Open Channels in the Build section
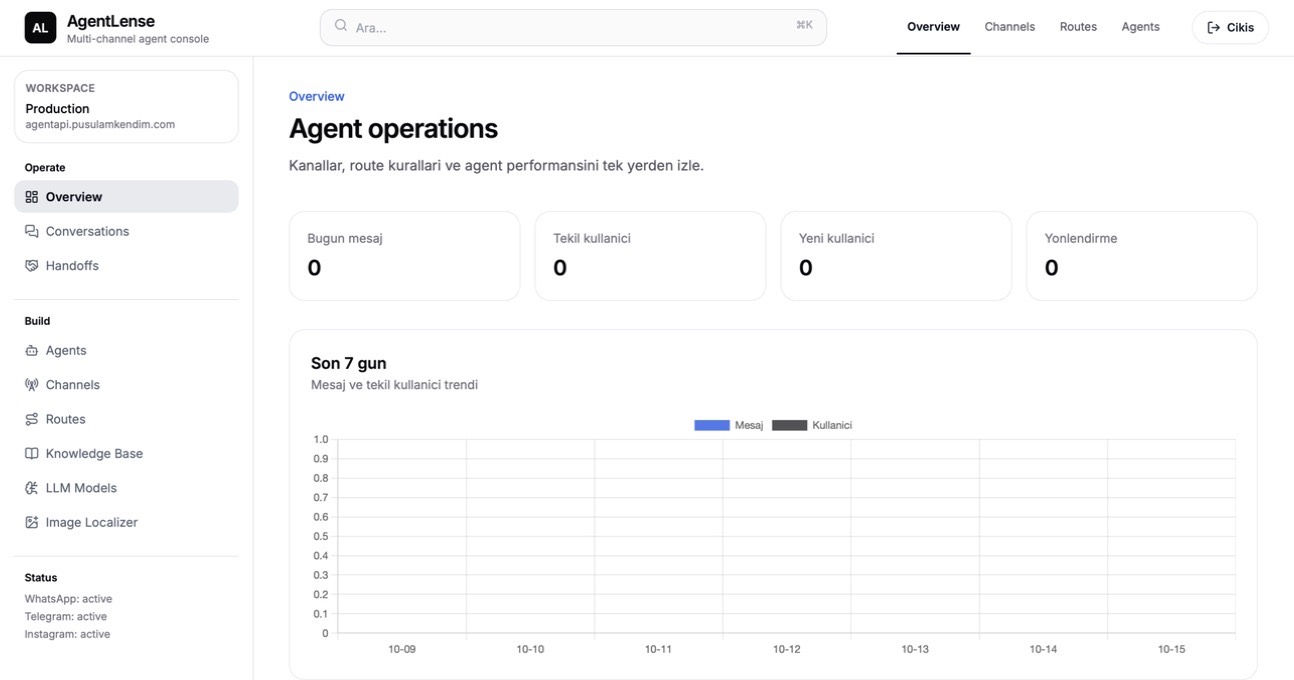Screen dimensions: 1294x680 click(x=126, y=385)
